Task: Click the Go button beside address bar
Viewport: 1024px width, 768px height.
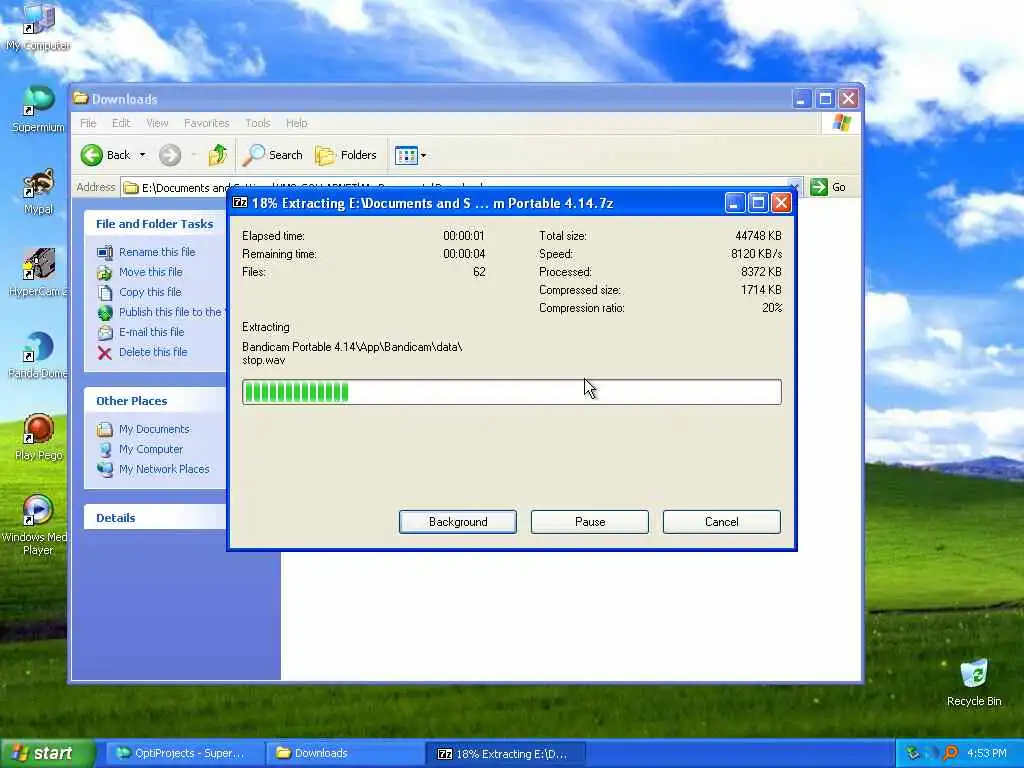Action: pos(829,187)
